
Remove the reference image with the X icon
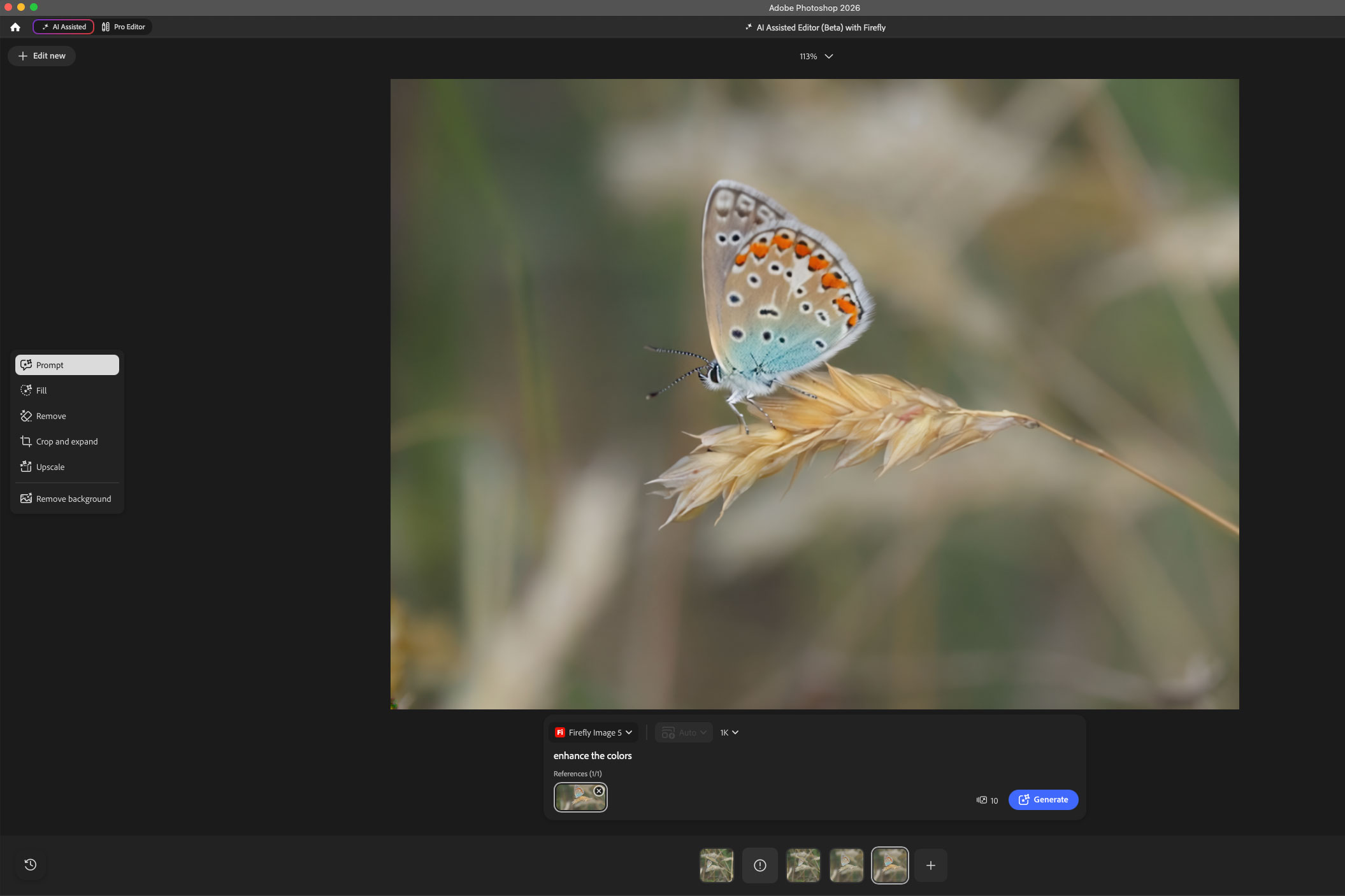[x=599, y=791]
